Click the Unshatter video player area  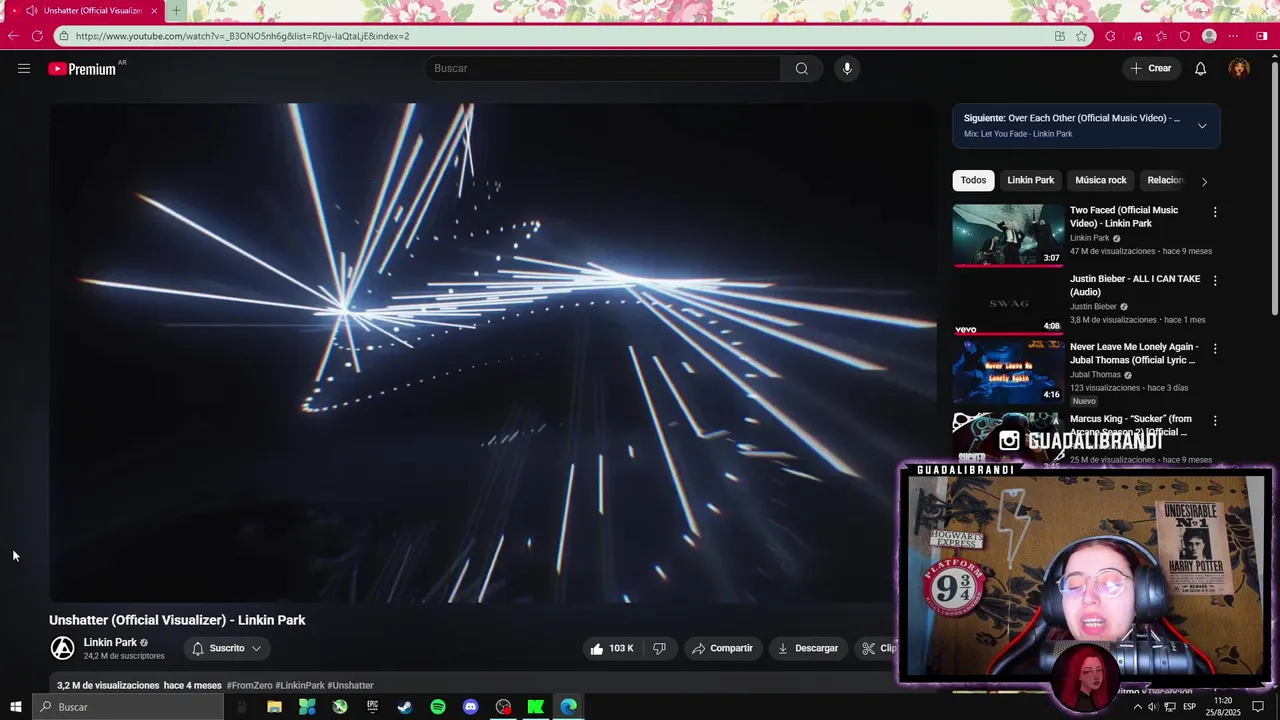click(492, 353)
